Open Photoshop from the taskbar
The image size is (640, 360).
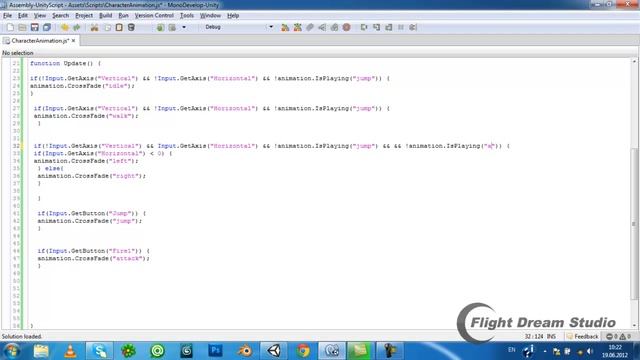coord(216,351)
